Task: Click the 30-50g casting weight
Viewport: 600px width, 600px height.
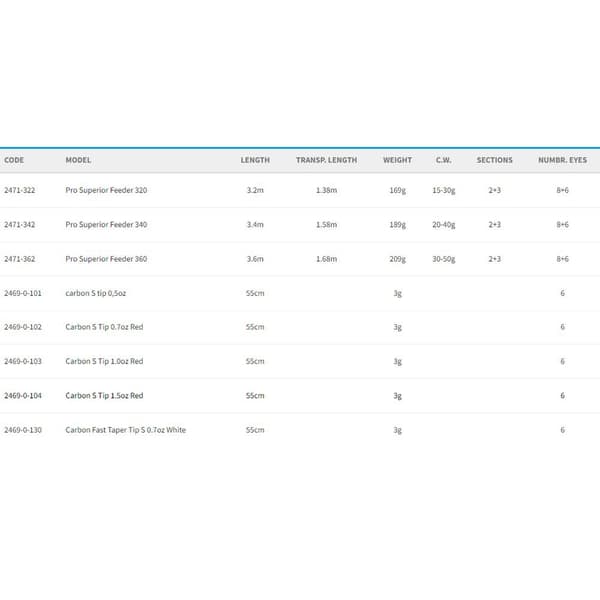Action: click(x=443, y=259)
